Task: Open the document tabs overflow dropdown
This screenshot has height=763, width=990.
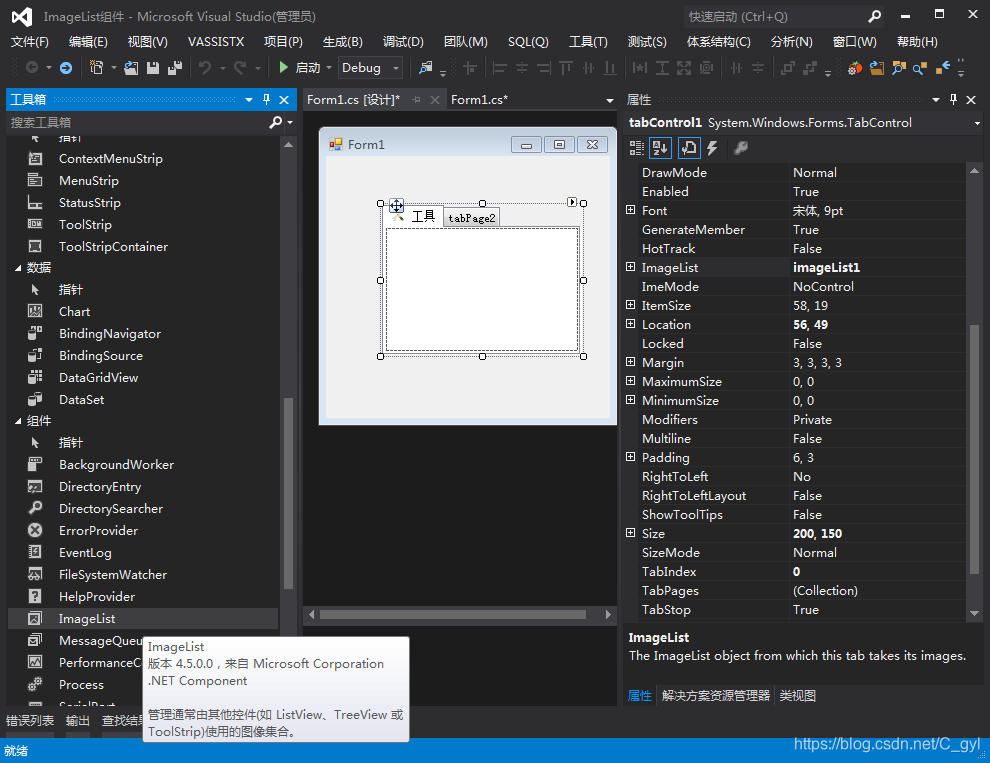Action: pyautogui.click(x=609, y=100)
